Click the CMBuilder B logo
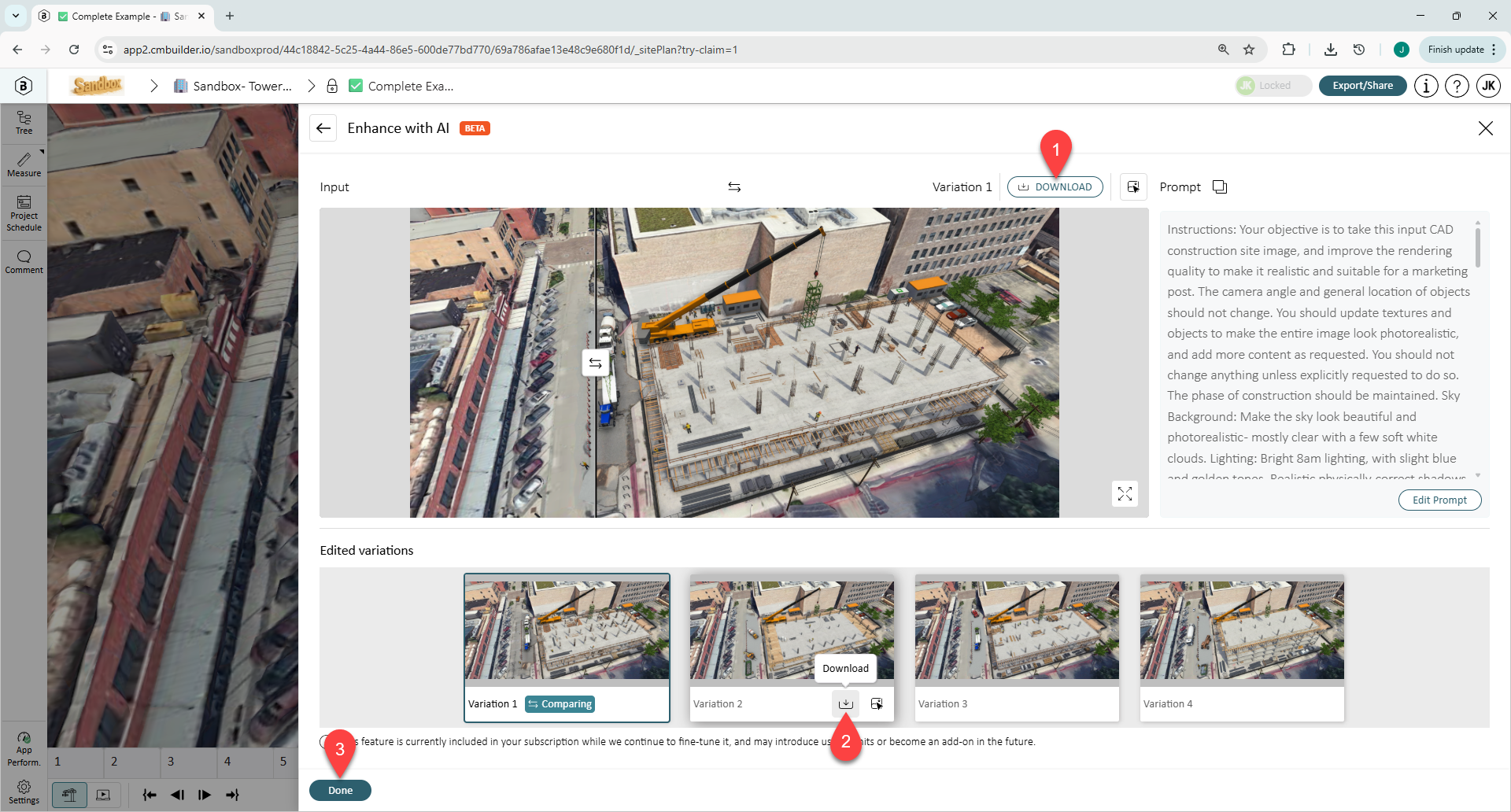Viewport: 1511px width, 812px height. [x=24, y=86]
